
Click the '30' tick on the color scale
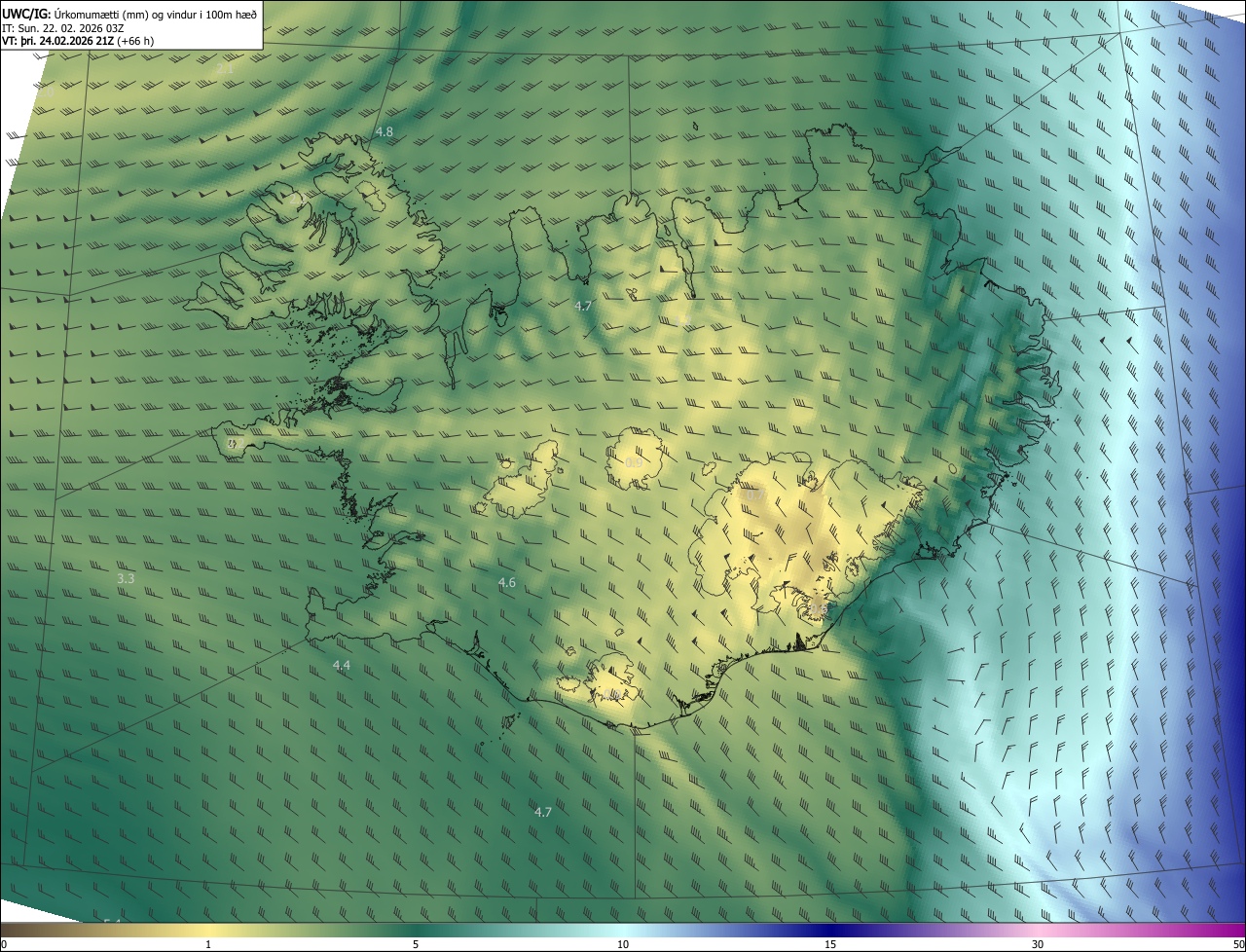tap(1038, 945)
